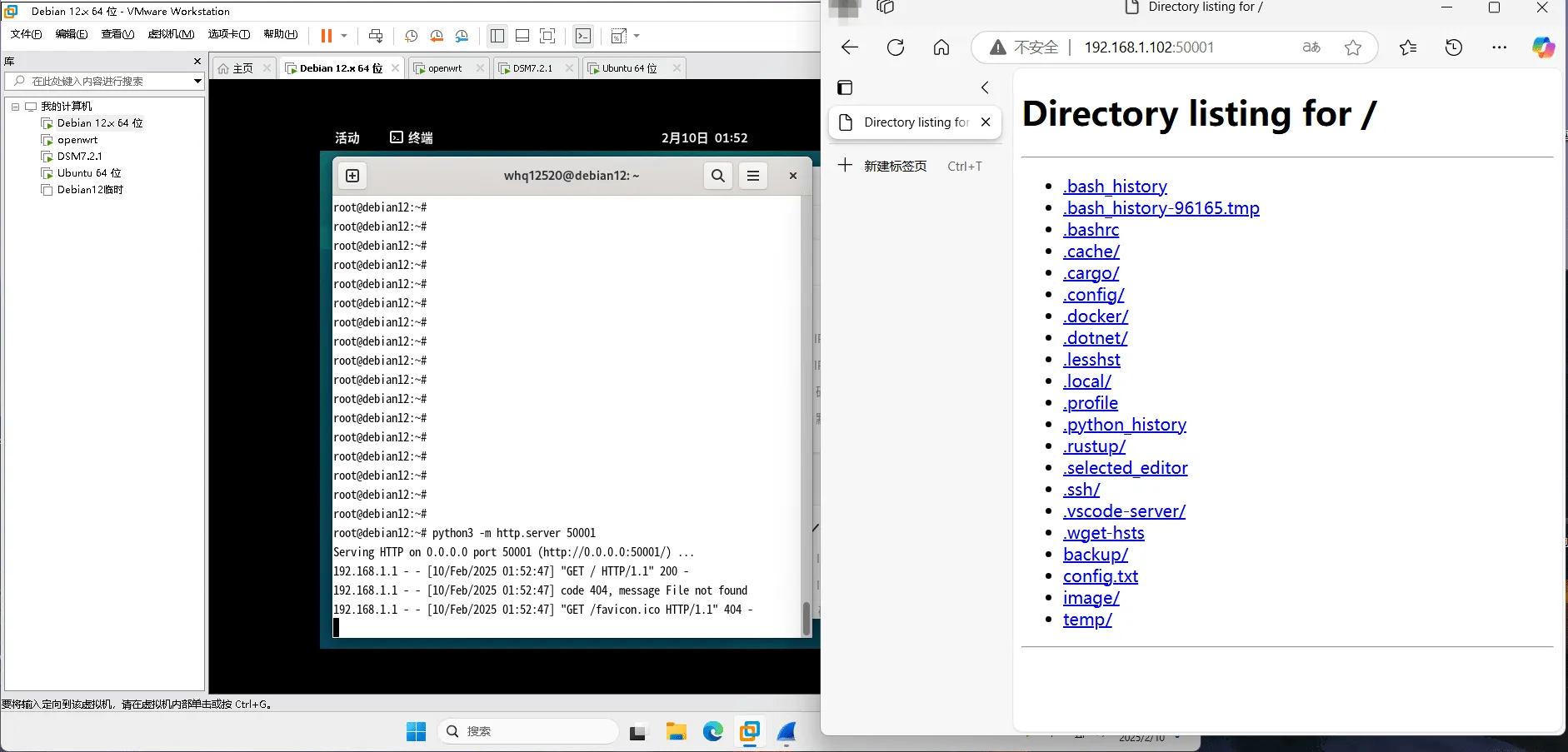Open the library search box dropdown arrow
Image resolution: width=1568 pixels, height=752 pixels.
pyautogui.click(x=197, y=81)
